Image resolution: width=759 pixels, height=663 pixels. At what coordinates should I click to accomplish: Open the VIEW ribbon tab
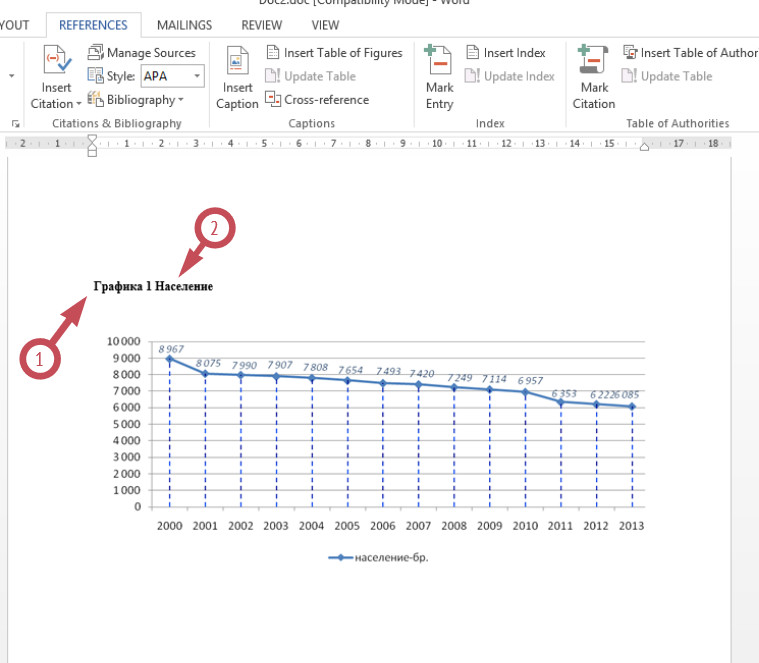[x=325, y=25]
